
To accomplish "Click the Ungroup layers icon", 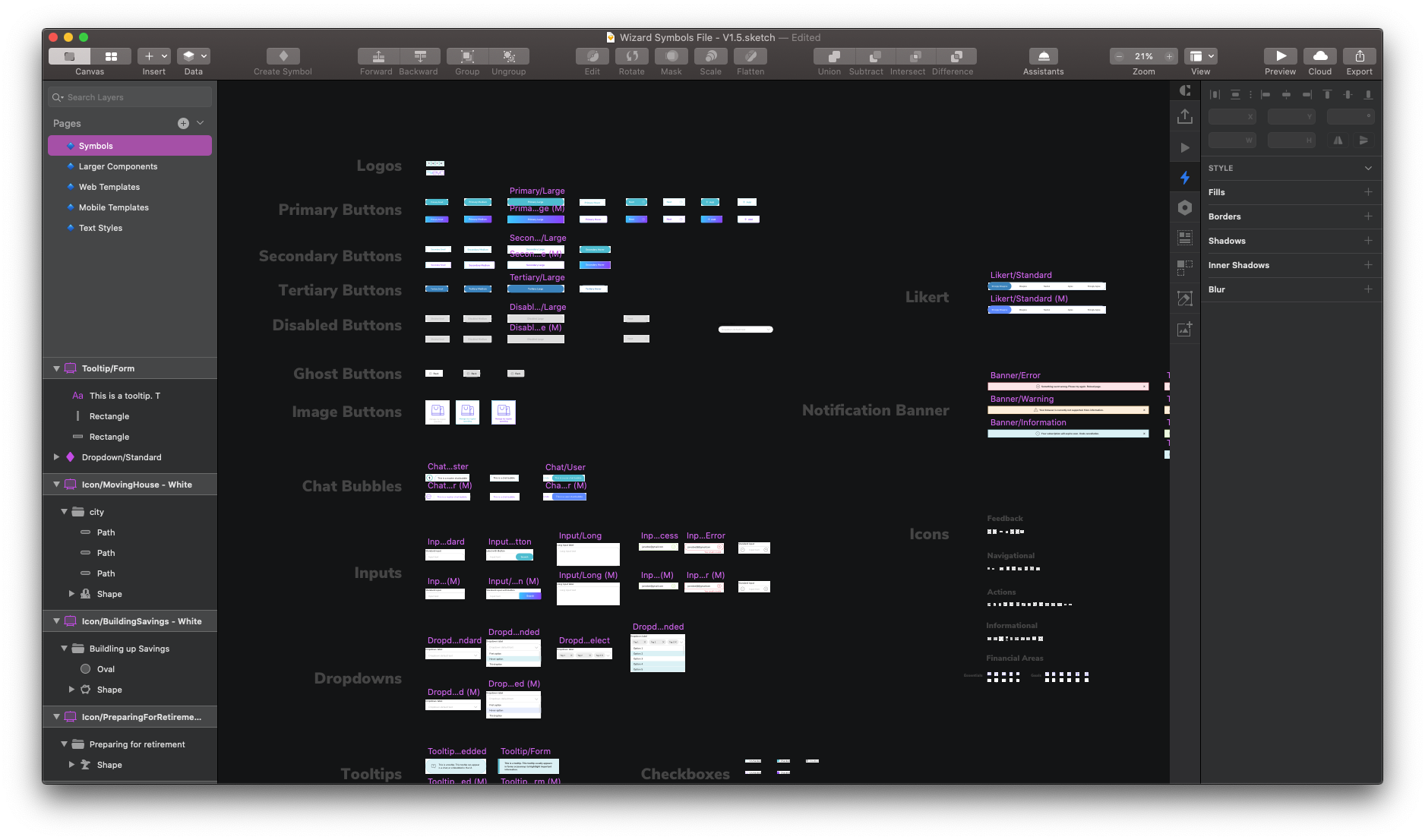I will (509, 56).
